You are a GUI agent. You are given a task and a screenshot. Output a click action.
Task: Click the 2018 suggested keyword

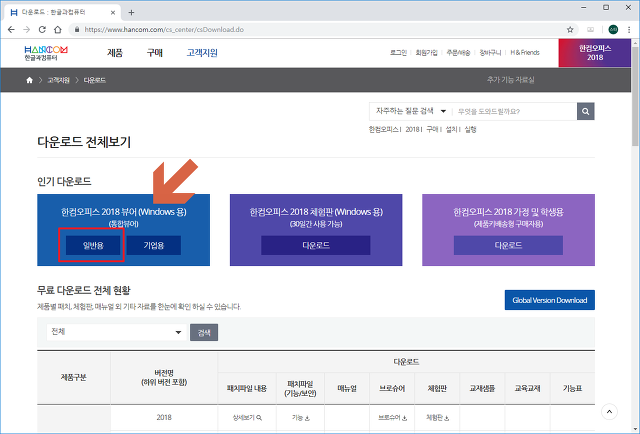click(412, 129)
